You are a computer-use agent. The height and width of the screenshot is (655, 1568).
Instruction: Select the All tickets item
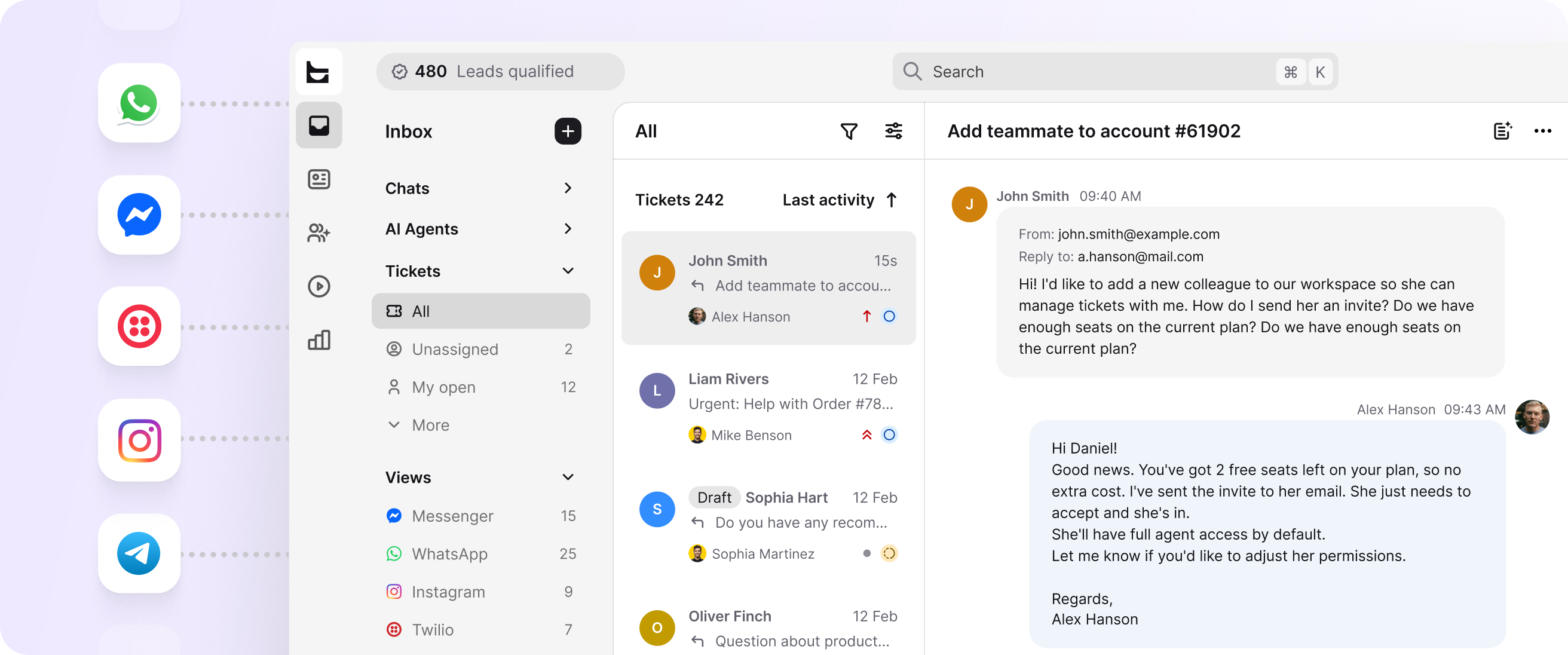pyautogui.click(x=480, y=311)
